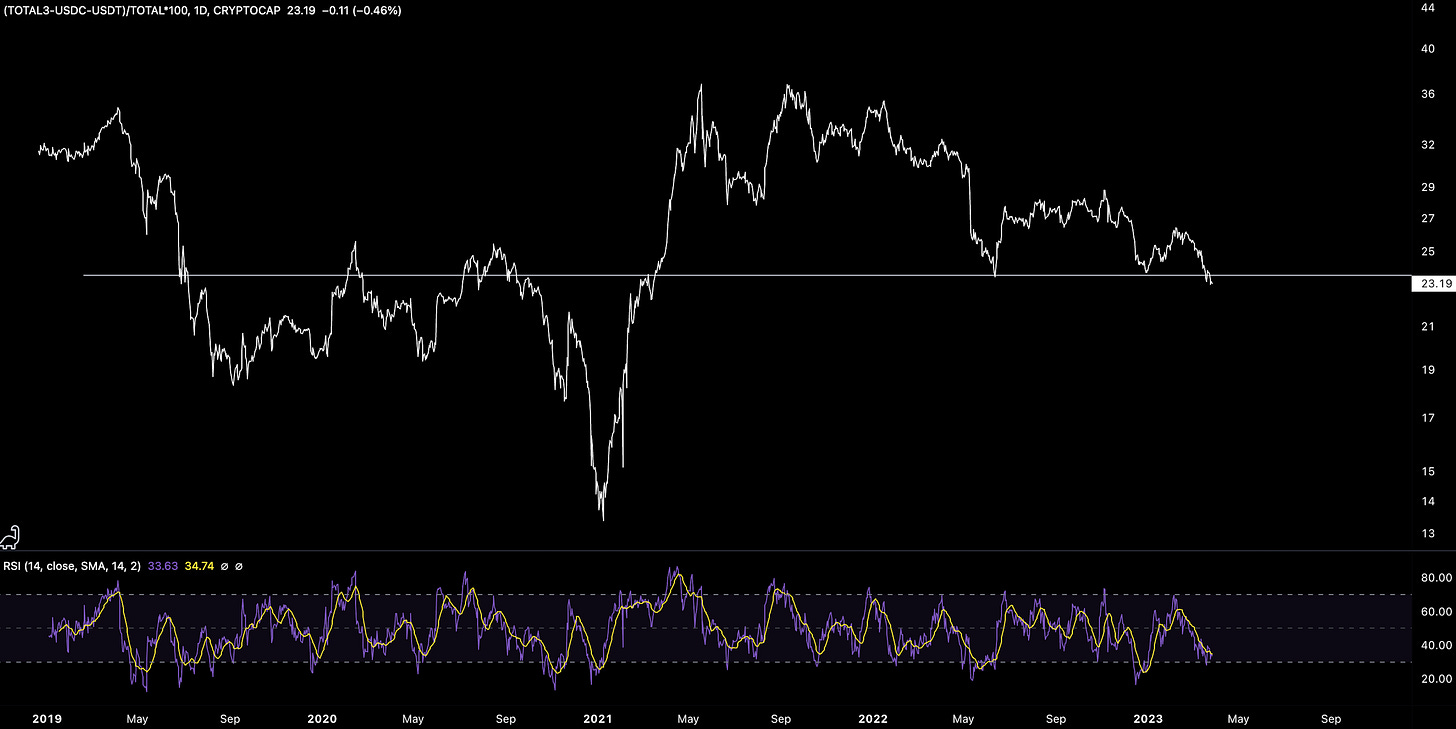Click the 27 price axis label
Image resolution: width=1456 pixels, height=729 pixels.
pos(1427,218)
